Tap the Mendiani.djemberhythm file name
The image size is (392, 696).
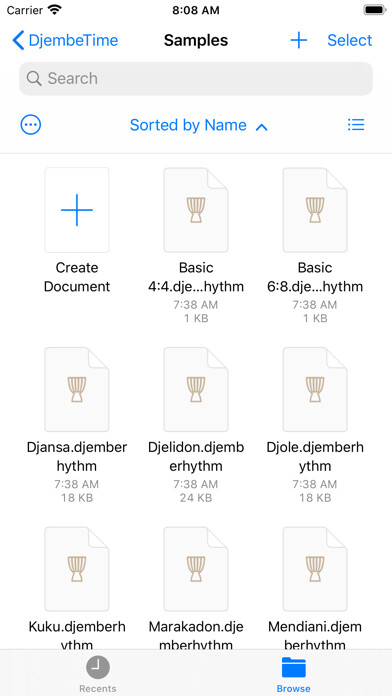click(315, 635)
